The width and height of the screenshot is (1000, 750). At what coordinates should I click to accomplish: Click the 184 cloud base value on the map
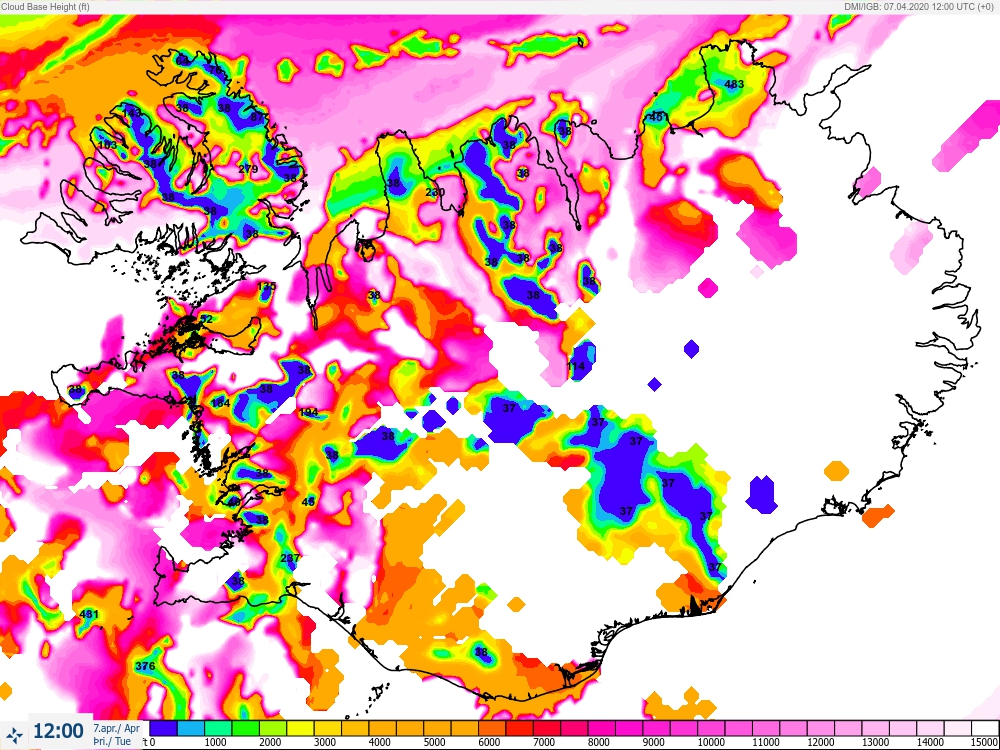pyautogui.click(x=220, y=403)
